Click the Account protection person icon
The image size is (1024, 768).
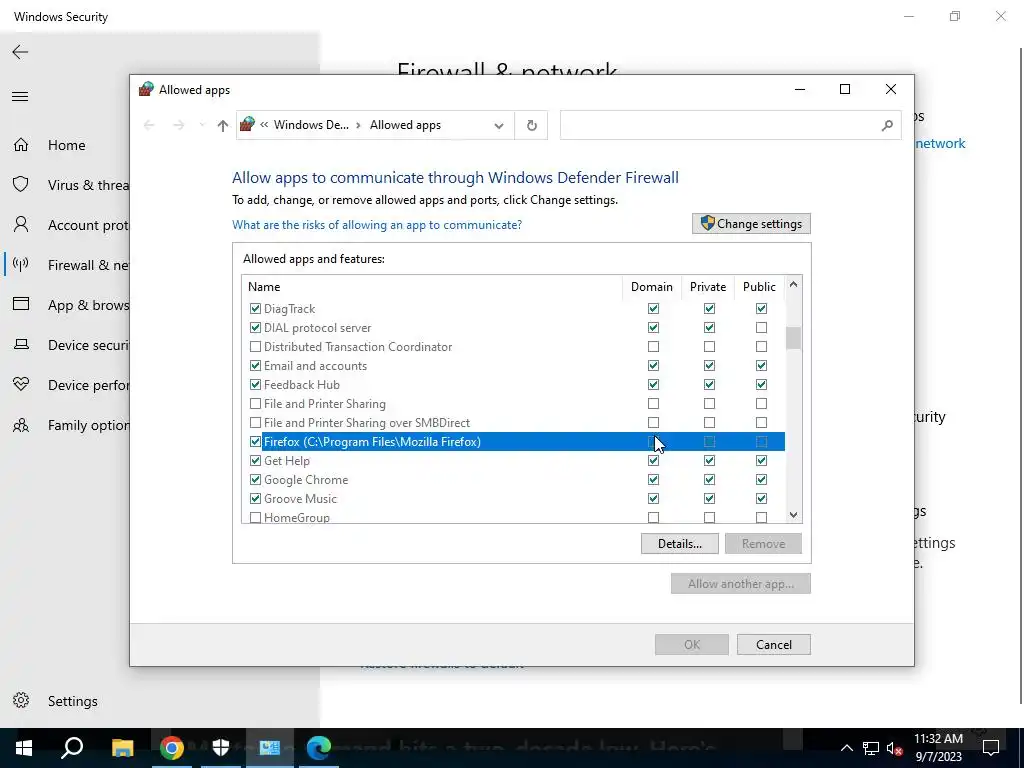click(x=21, y=225)
